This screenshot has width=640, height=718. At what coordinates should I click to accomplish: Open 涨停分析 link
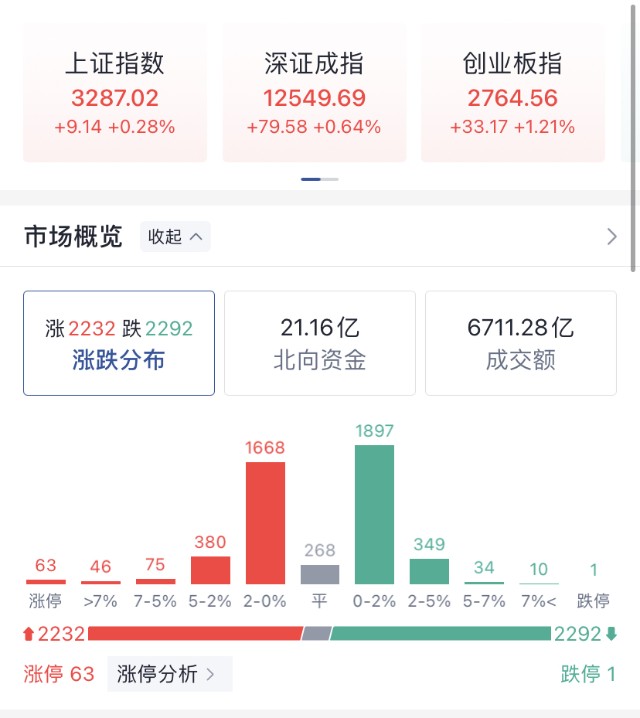170,674
